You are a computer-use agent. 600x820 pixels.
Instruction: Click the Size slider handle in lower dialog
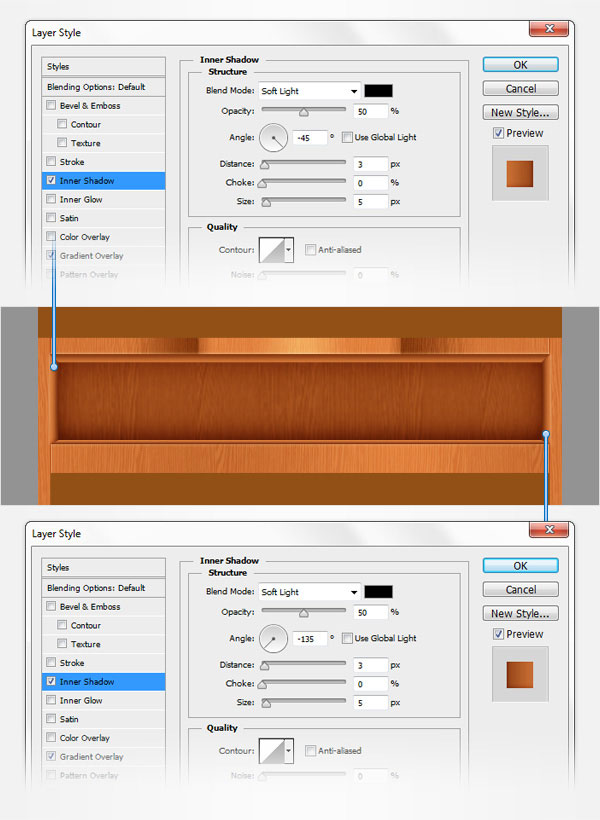pyautogui.click(x=266, y=704)
